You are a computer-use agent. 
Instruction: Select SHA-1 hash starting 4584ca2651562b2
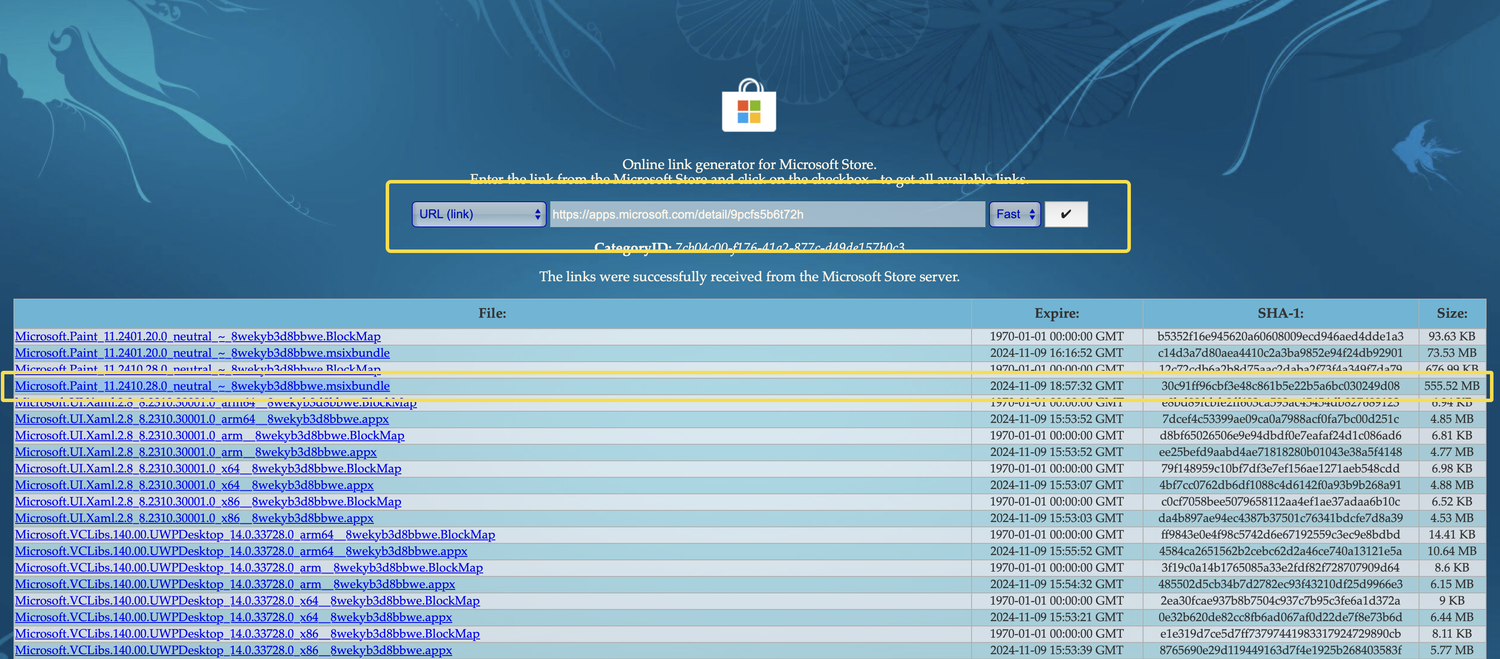[x=1280, y=551]
